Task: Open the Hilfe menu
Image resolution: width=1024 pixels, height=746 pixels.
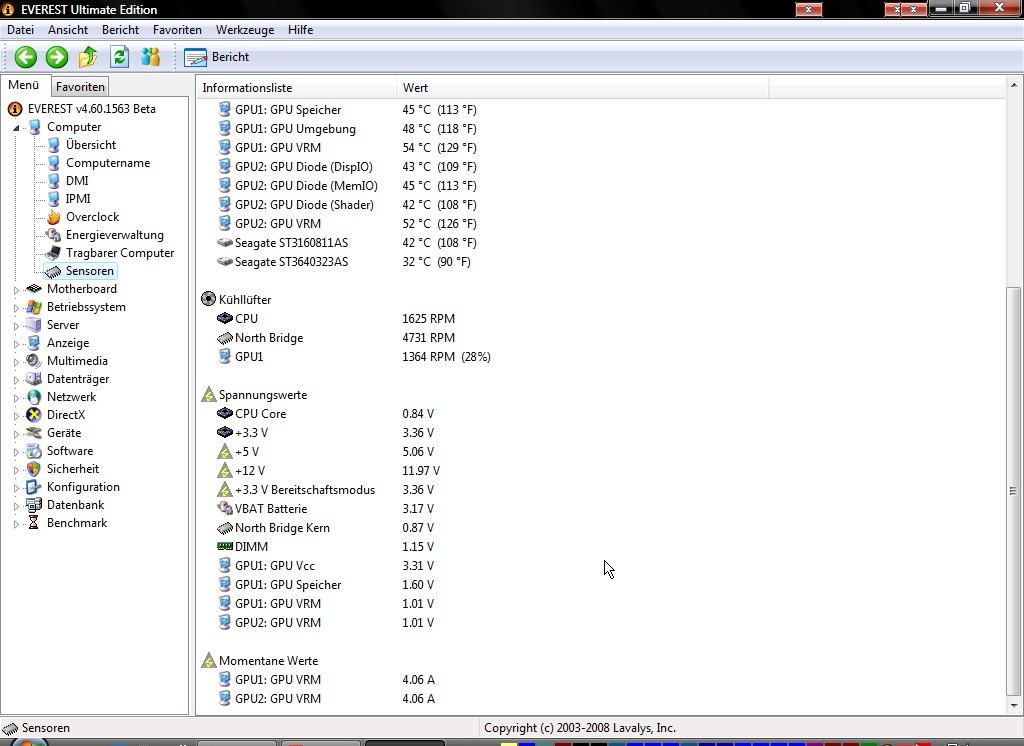Action: [300, 30]
